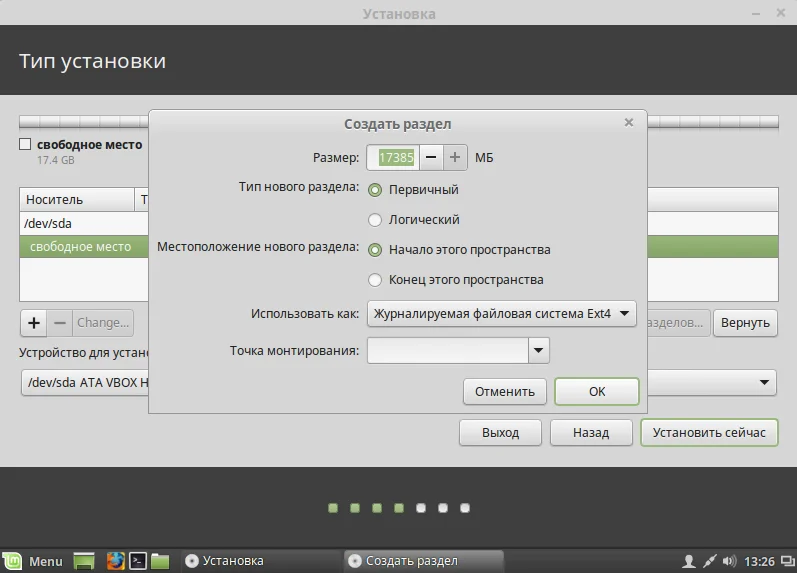Click the display tray icon at the panel edge

788,561
